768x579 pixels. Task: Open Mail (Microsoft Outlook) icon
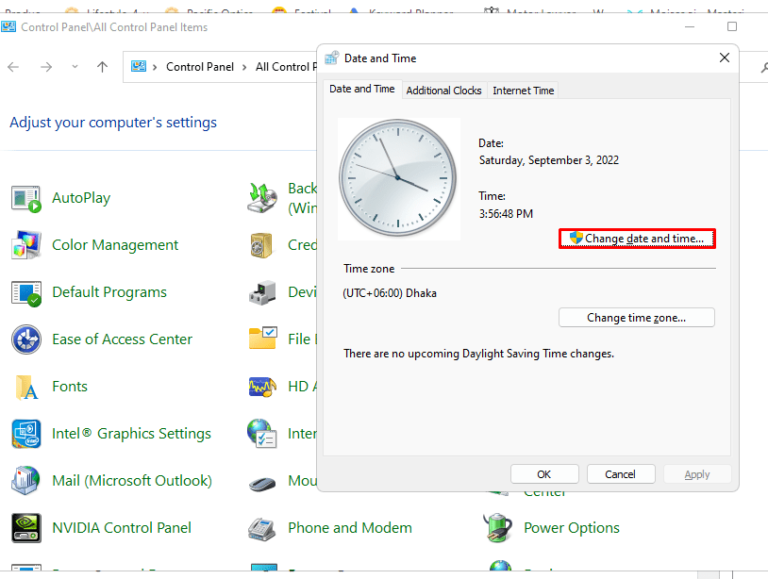pos(26,481)
